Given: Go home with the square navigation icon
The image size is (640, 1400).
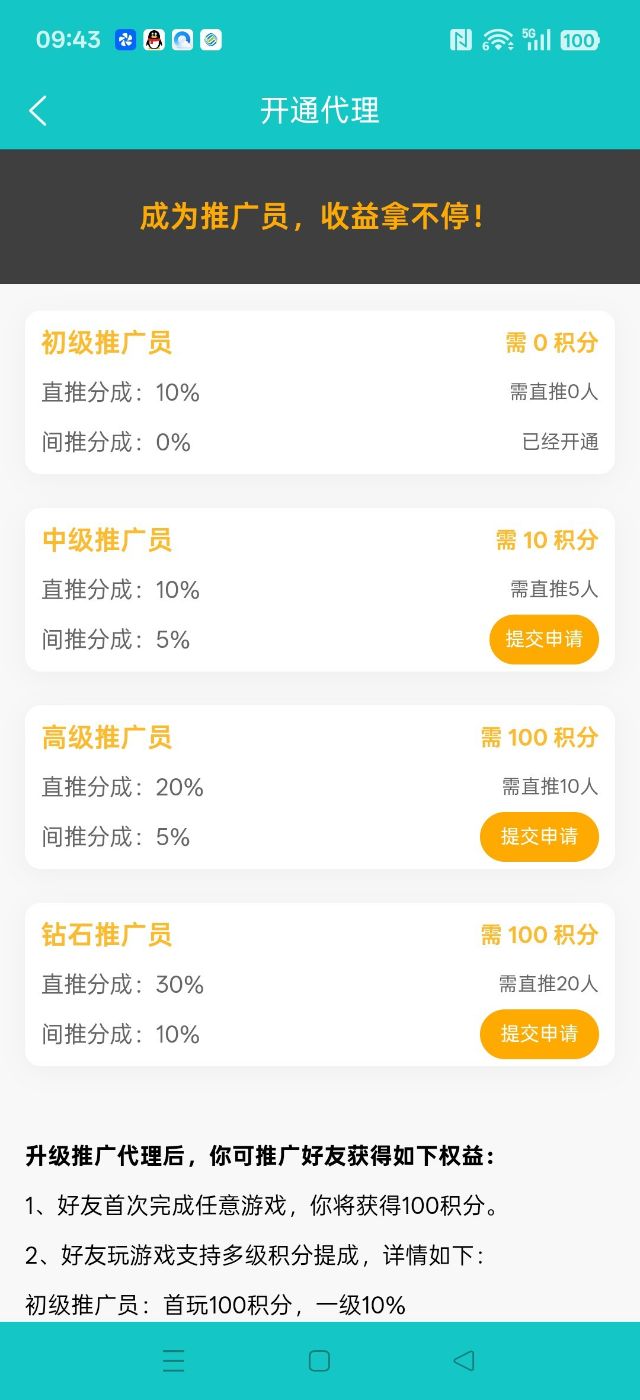Looking at the screenshot, I should coord(320,1360).
